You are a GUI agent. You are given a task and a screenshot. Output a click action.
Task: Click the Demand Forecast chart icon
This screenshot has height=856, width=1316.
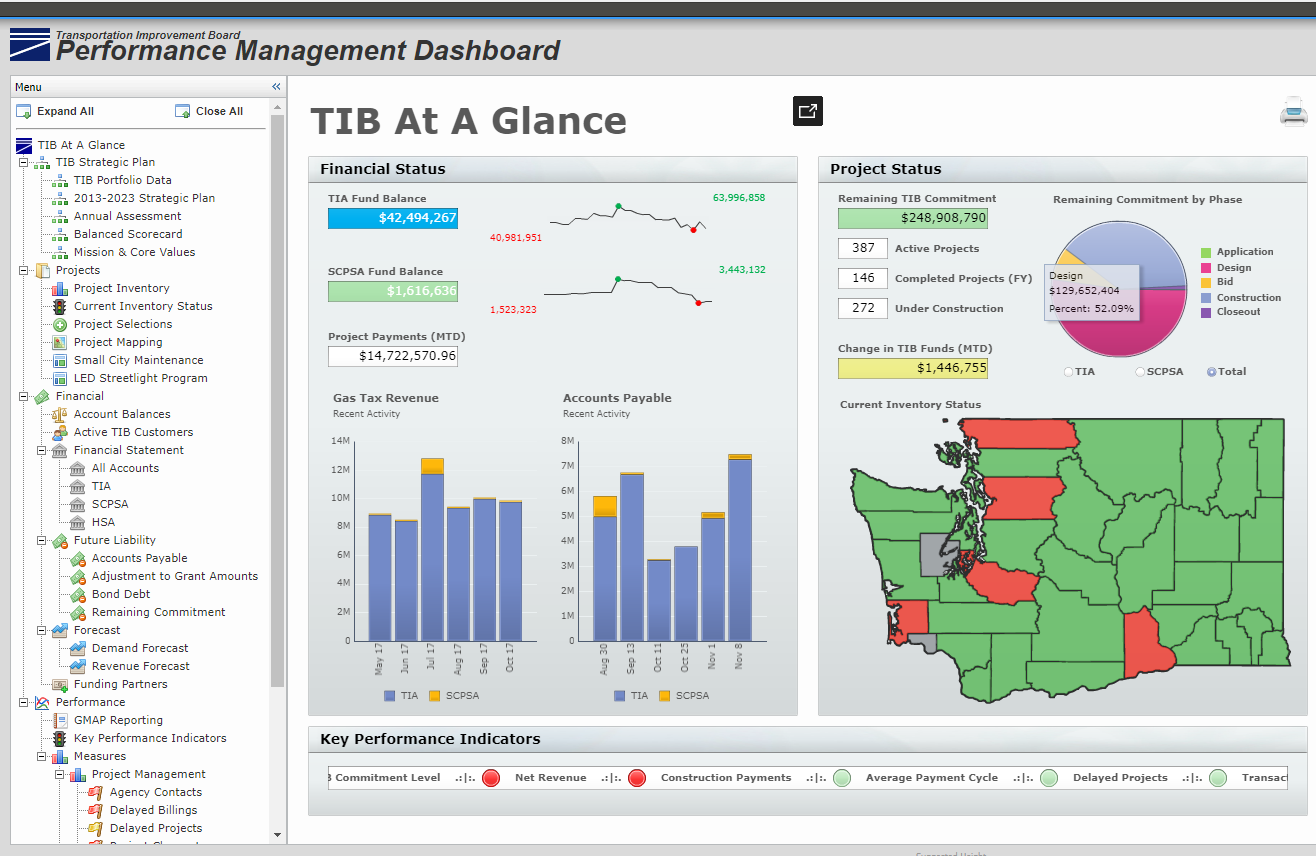tap(78, 649)
